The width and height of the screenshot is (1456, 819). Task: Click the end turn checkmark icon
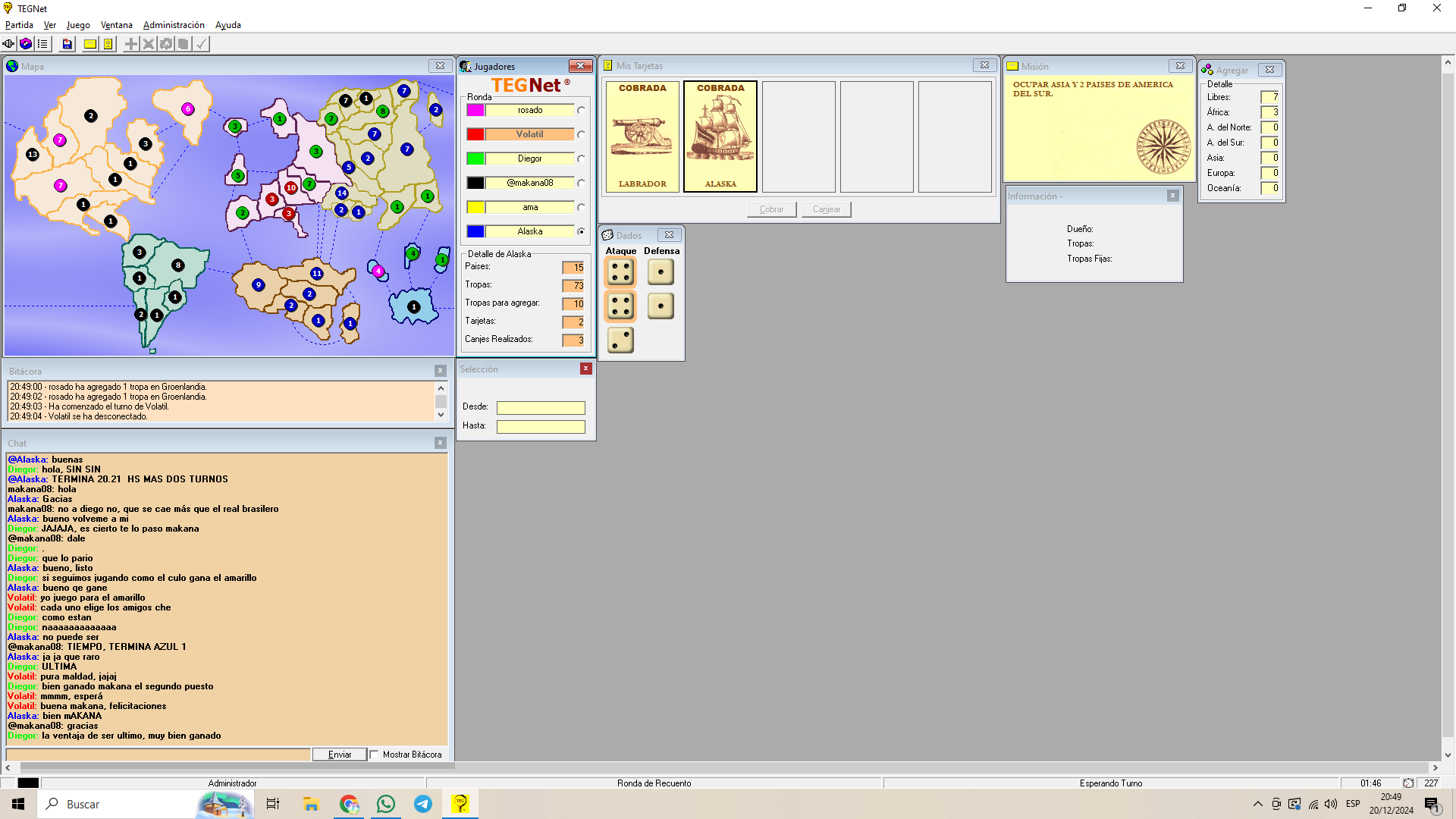[x=201, y=44]
